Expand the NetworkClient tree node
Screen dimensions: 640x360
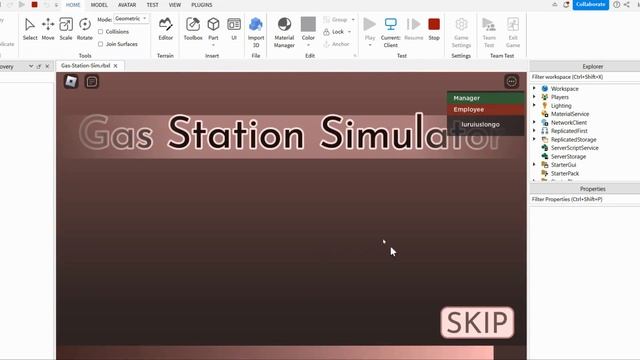point(534,122)
